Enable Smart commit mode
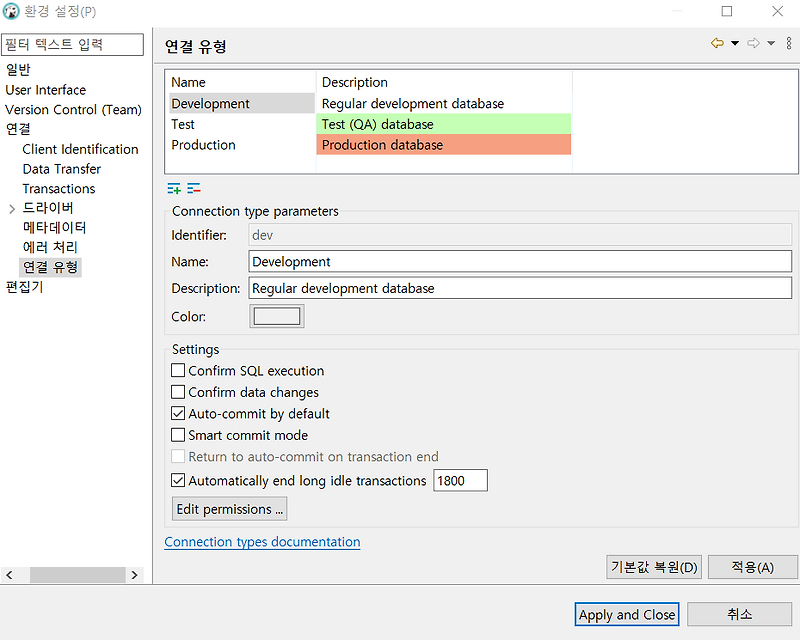800x640 pixels. [178, 434]
